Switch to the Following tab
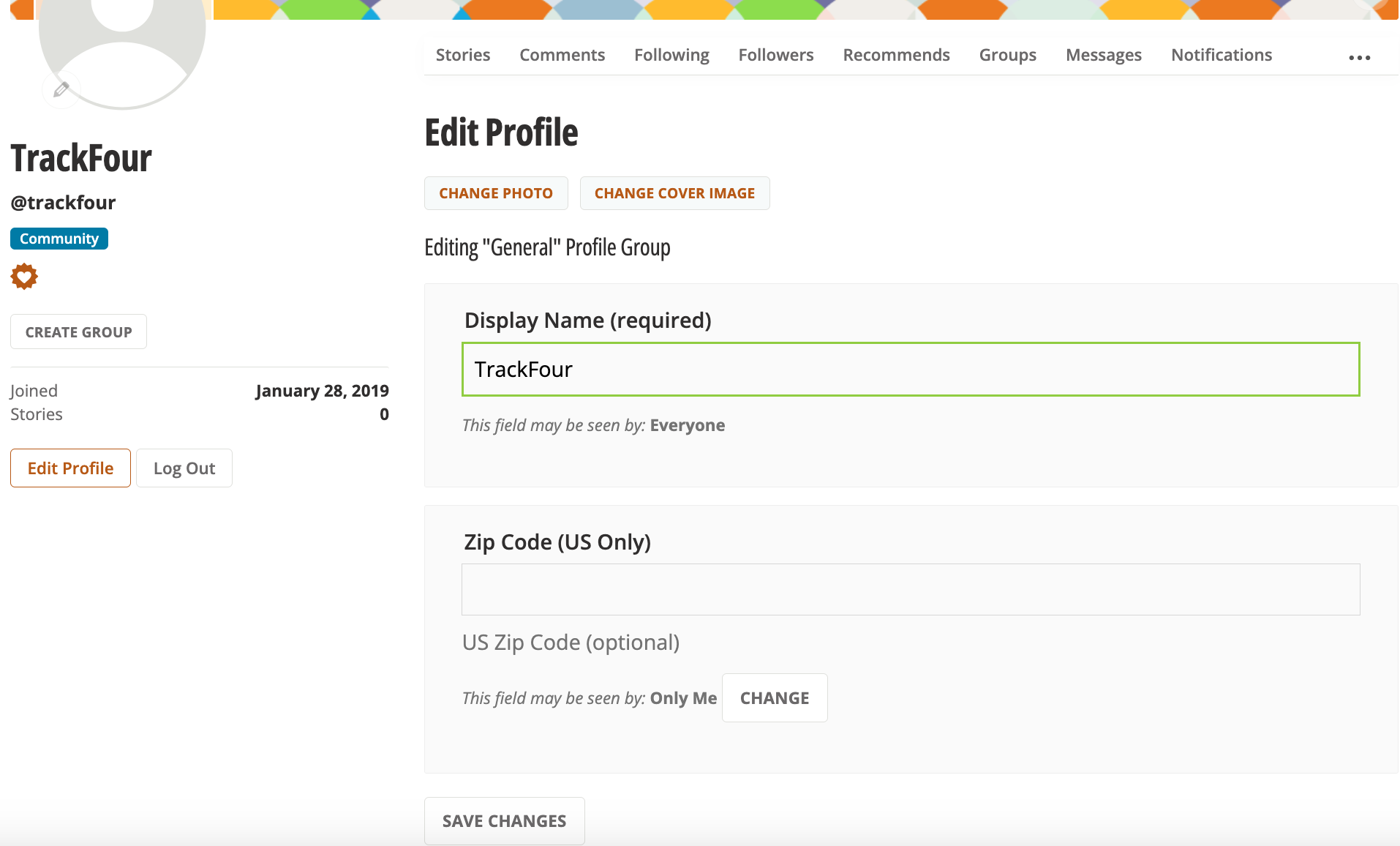 point(671,55)
